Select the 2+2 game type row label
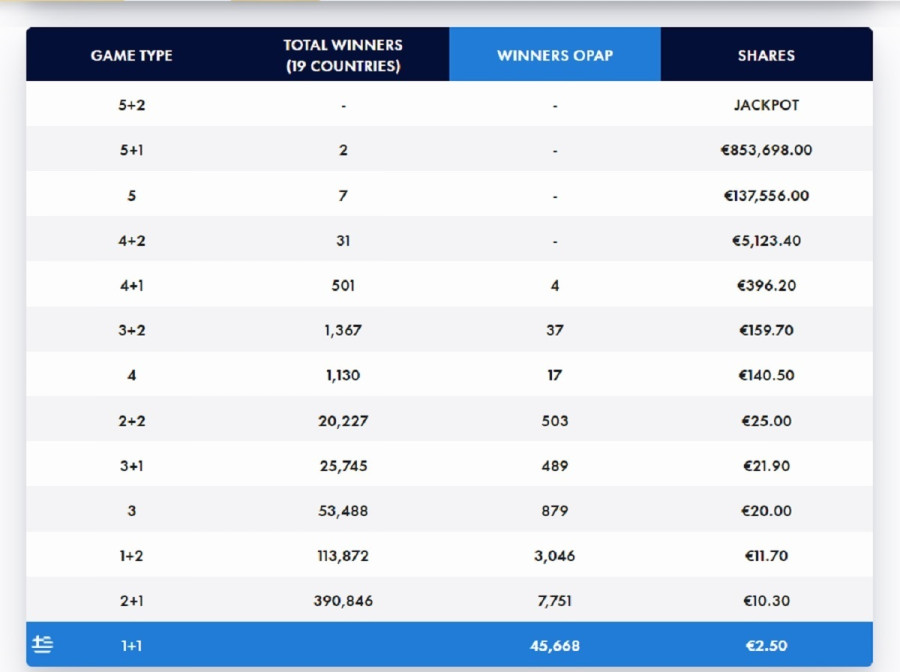This screenshot has width=900, height=672. [x=132, y=421]
